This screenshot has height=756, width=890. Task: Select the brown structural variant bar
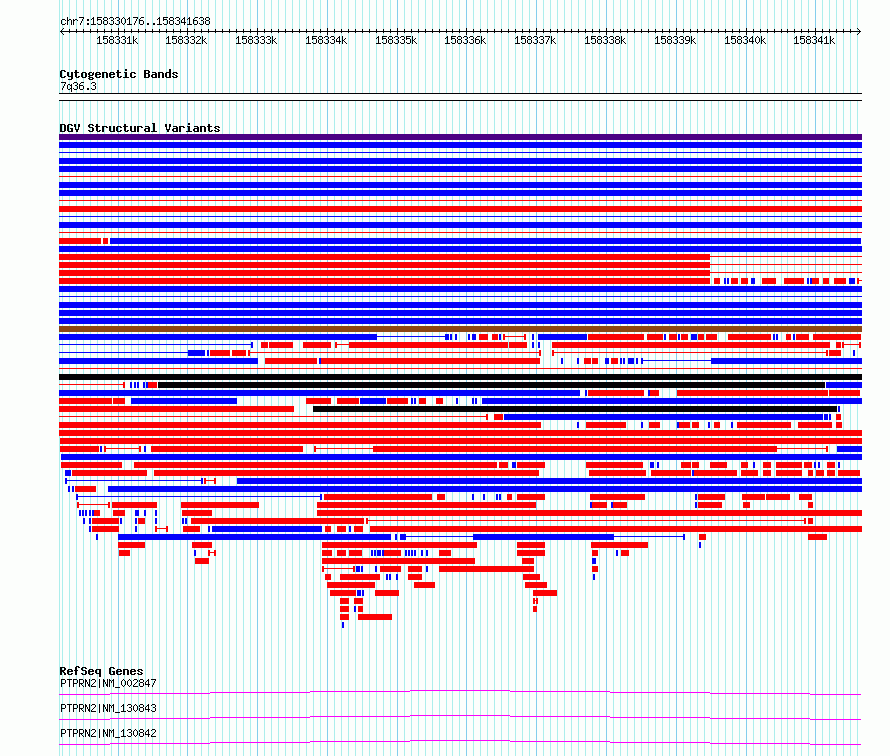click(x=460, y=329)
